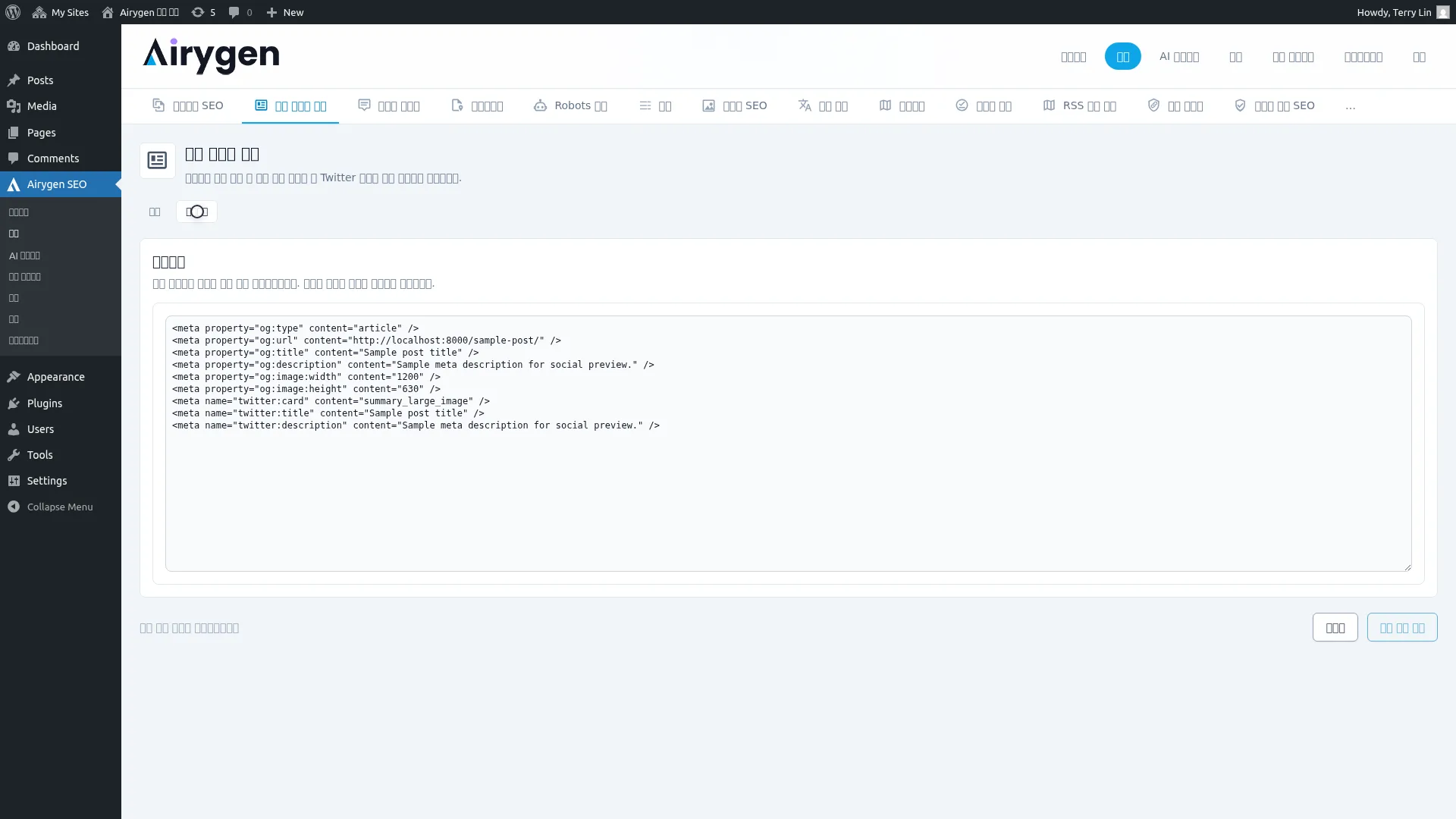Image resolution: width=1456 pixels, height=819 pixels.
Task: Open the first SEO tab with copy icon
Action: click(x=187, y=105)
